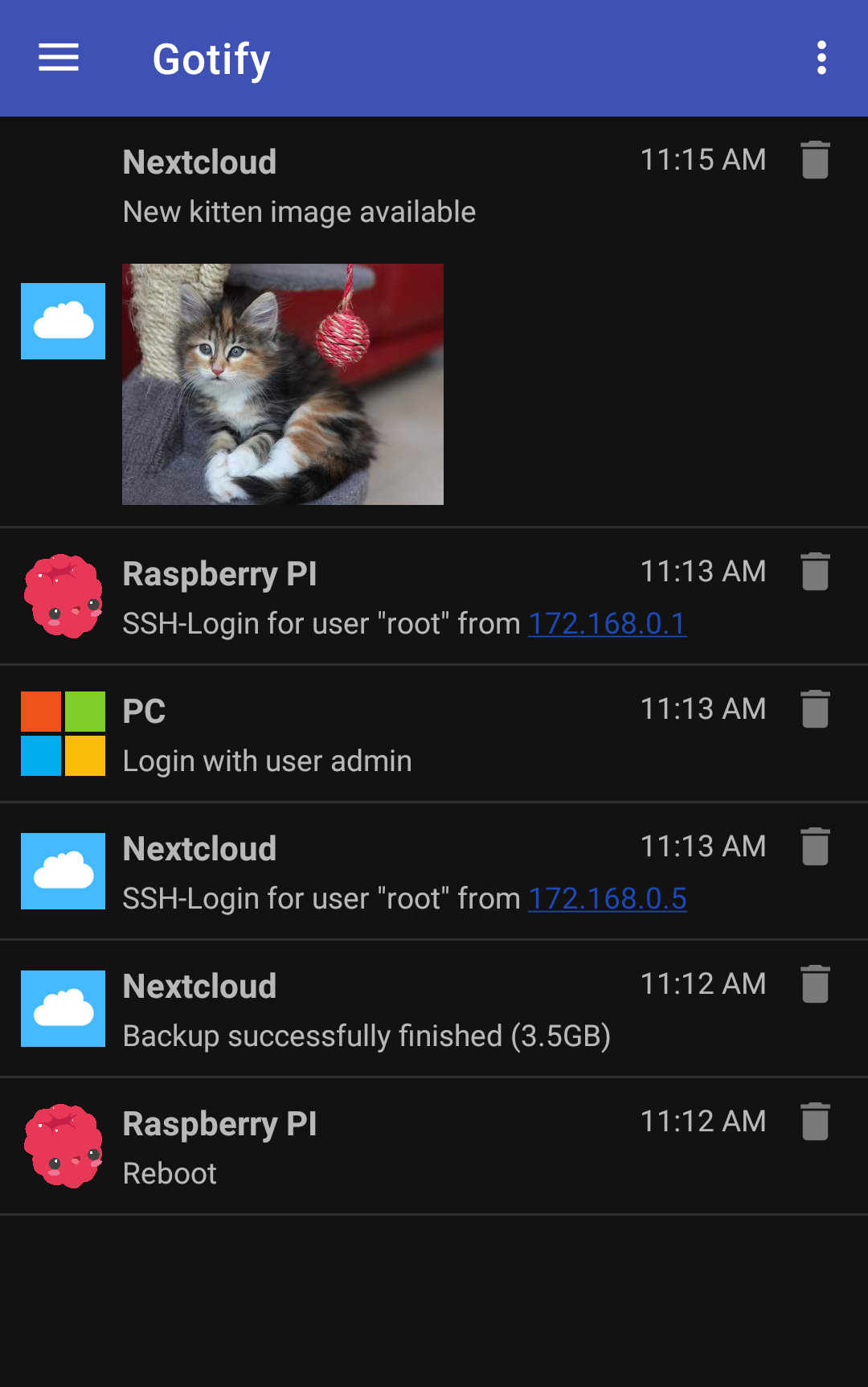The height and width of the screenshot is (1387, 868).
Task: Delete the kitten image Nextcloud message
Action: click(x=815, y=159)
